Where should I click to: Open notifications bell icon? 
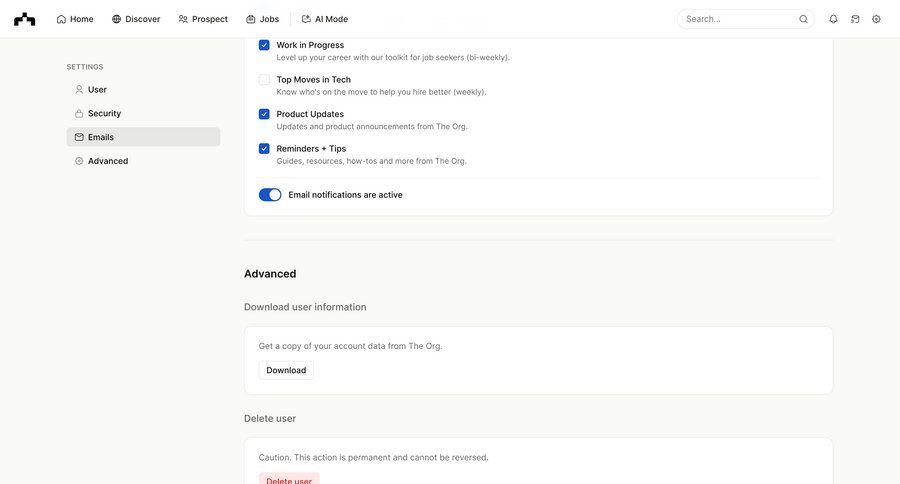coord(833,19)
